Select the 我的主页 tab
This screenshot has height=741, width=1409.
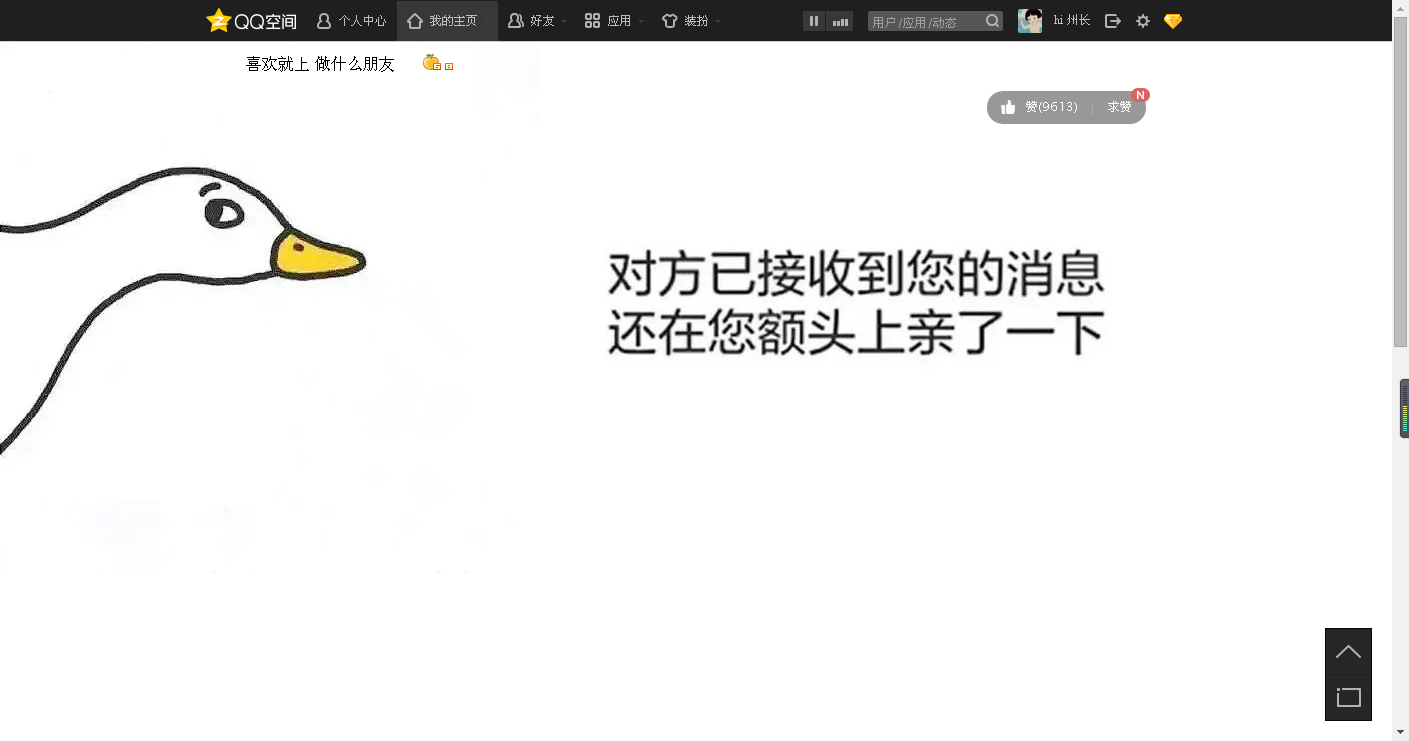point(447,21)
